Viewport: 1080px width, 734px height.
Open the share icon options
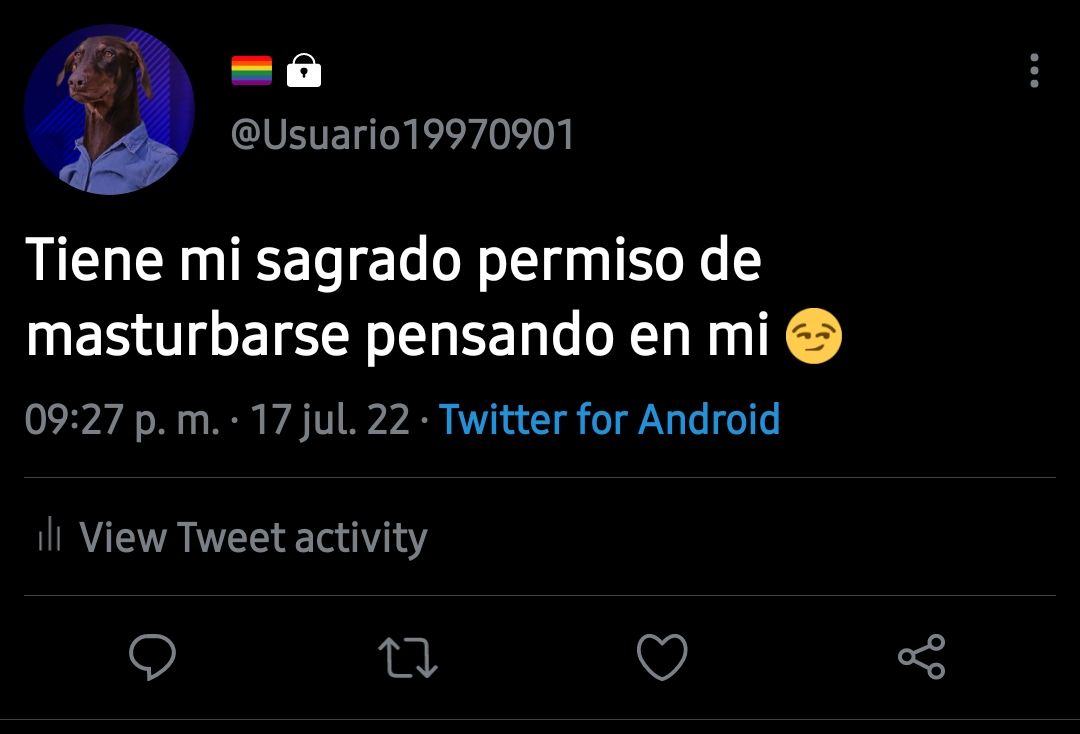[922, 657]
